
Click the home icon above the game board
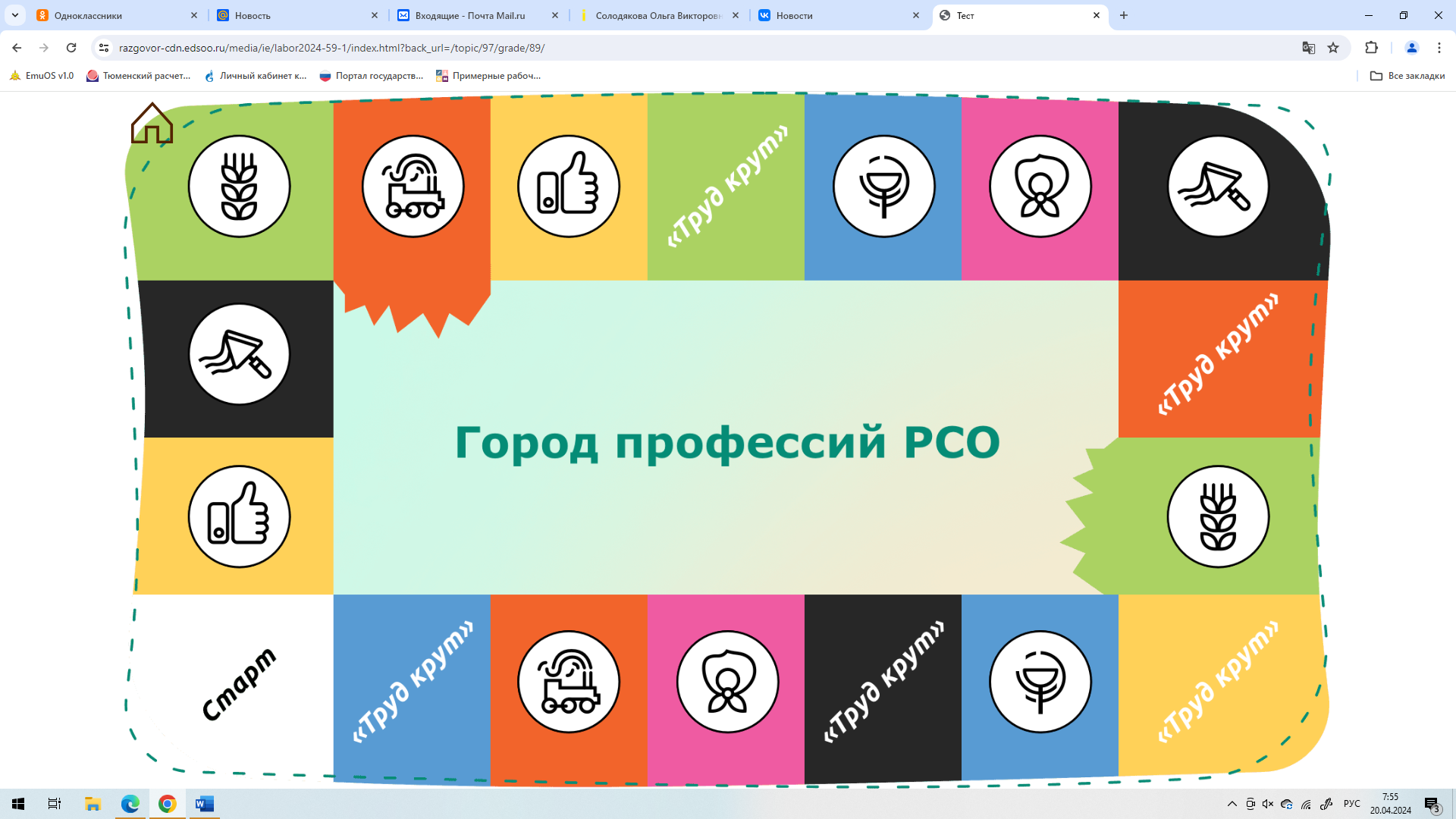(x=152, y=123)
